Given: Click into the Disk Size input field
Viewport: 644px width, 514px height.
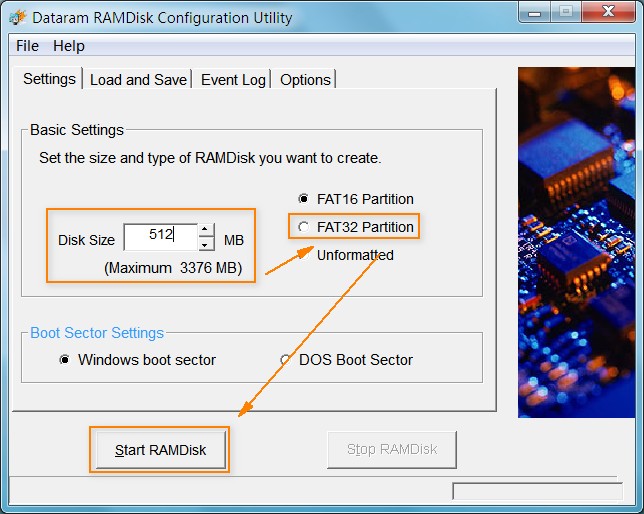Looking at the screenshot, I should pos(161,237).
